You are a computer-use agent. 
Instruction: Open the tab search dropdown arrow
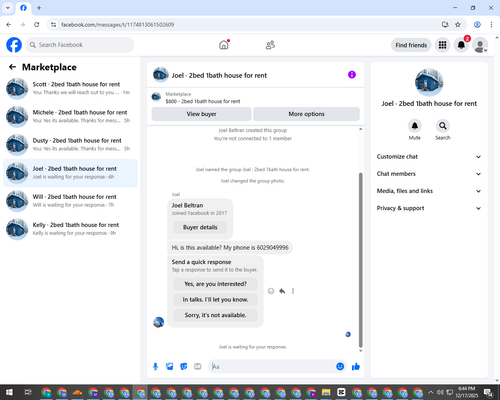point(8,8)
